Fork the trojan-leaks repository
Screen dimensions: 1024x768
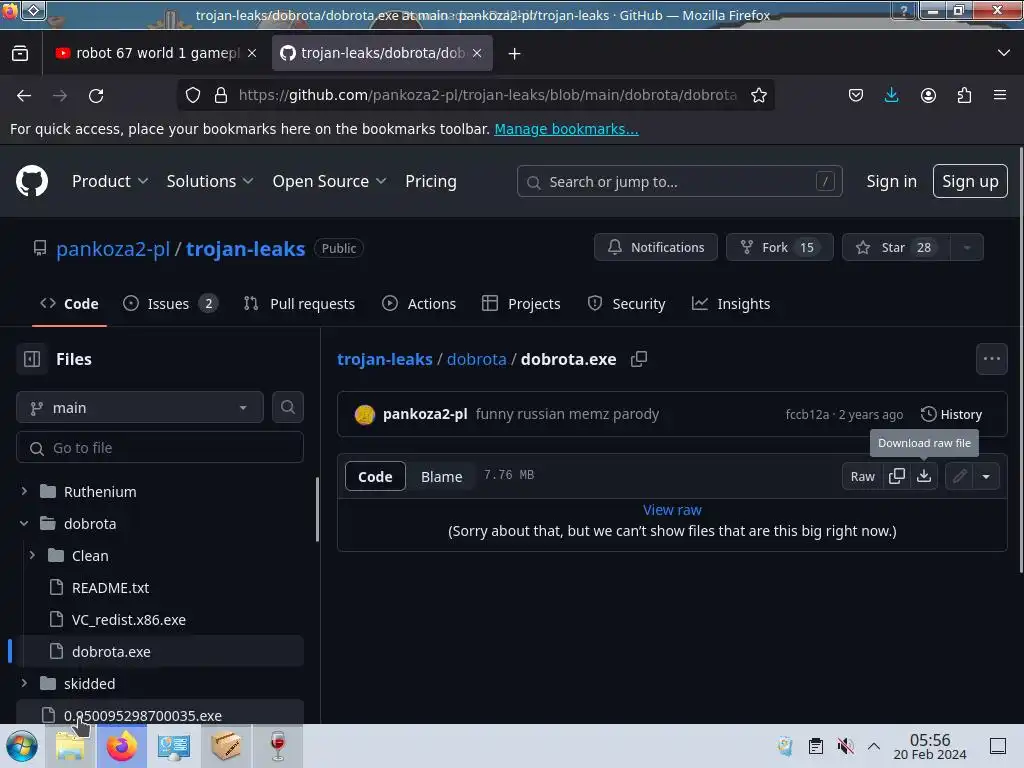point(779,248)
